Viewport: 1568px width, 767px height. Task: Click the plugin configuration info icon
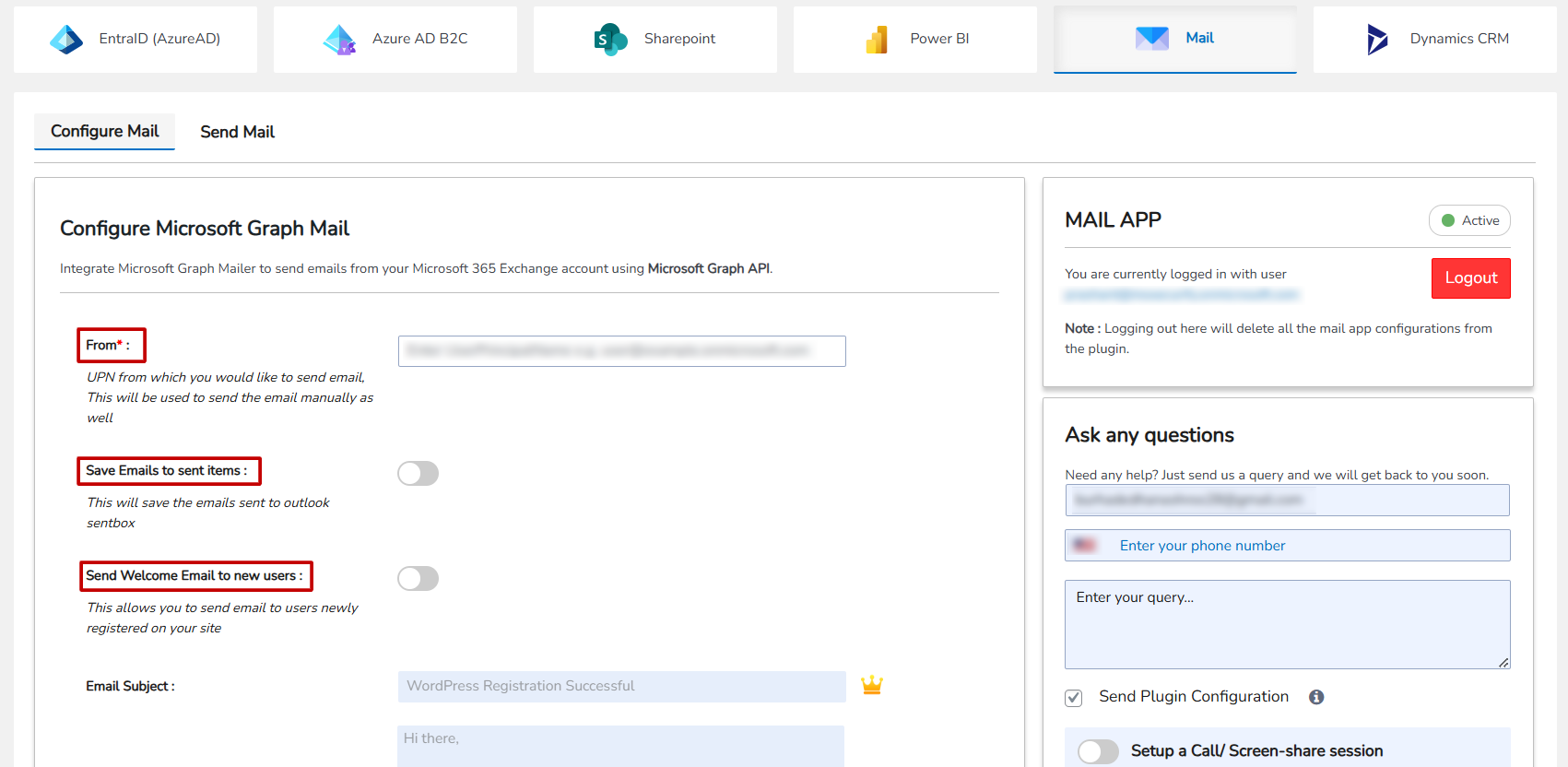pyautogui.click(x=1316, y=697)
